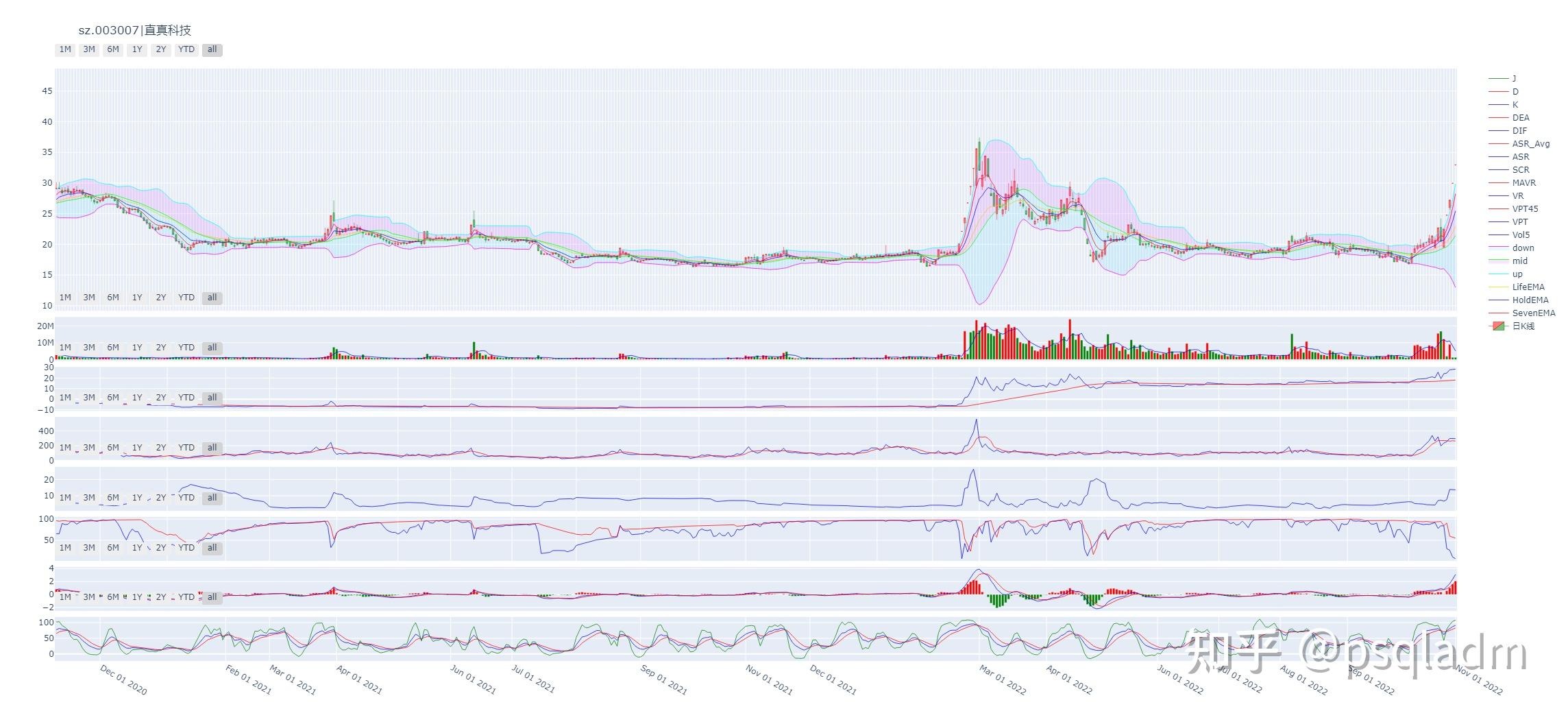This screenshot has width=1568, height=722.
Task: Choose the top 6M range selector
Action: pos(113,49)
